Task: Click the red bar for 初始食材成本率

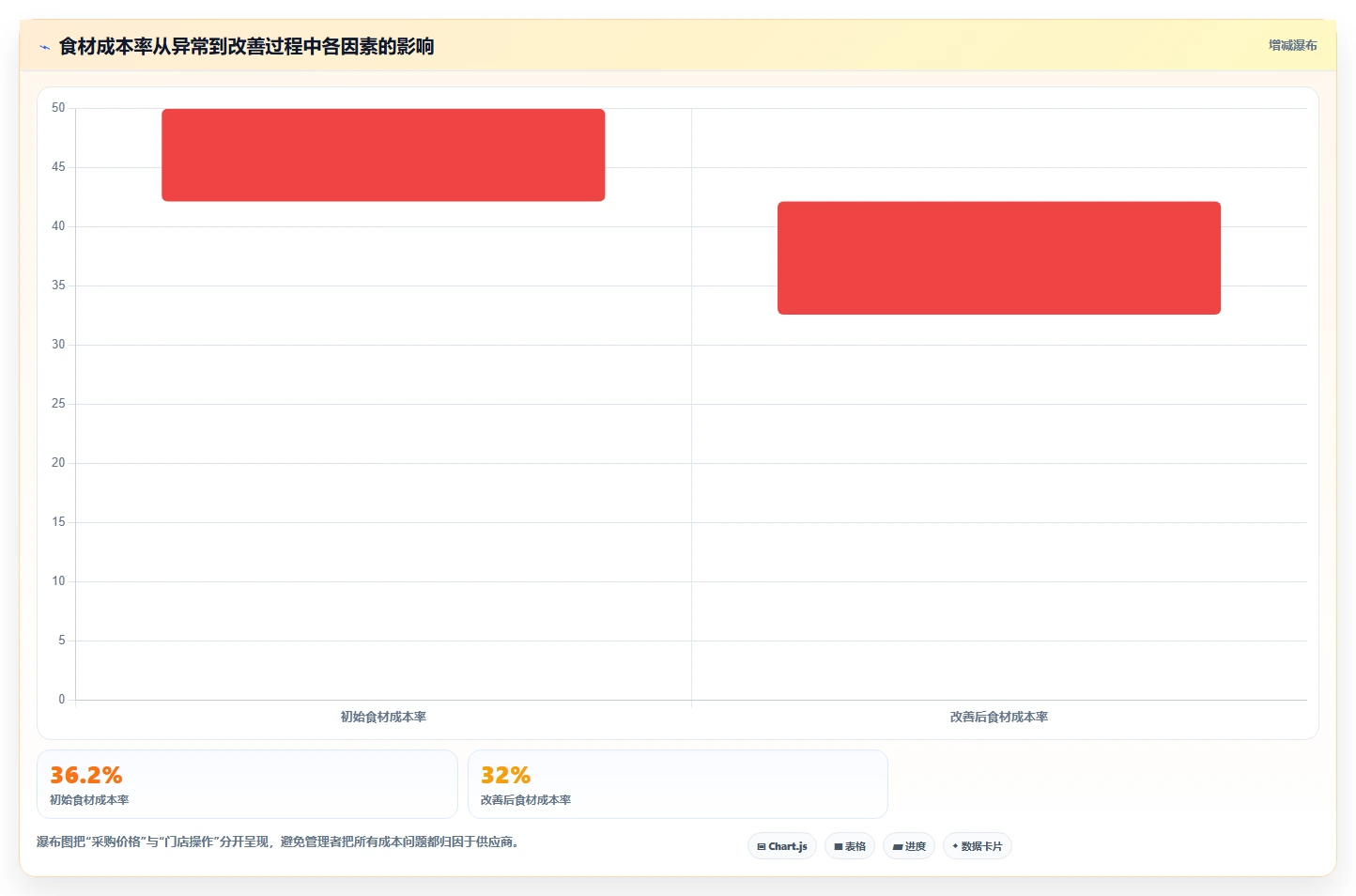Action: click(383, 155)
